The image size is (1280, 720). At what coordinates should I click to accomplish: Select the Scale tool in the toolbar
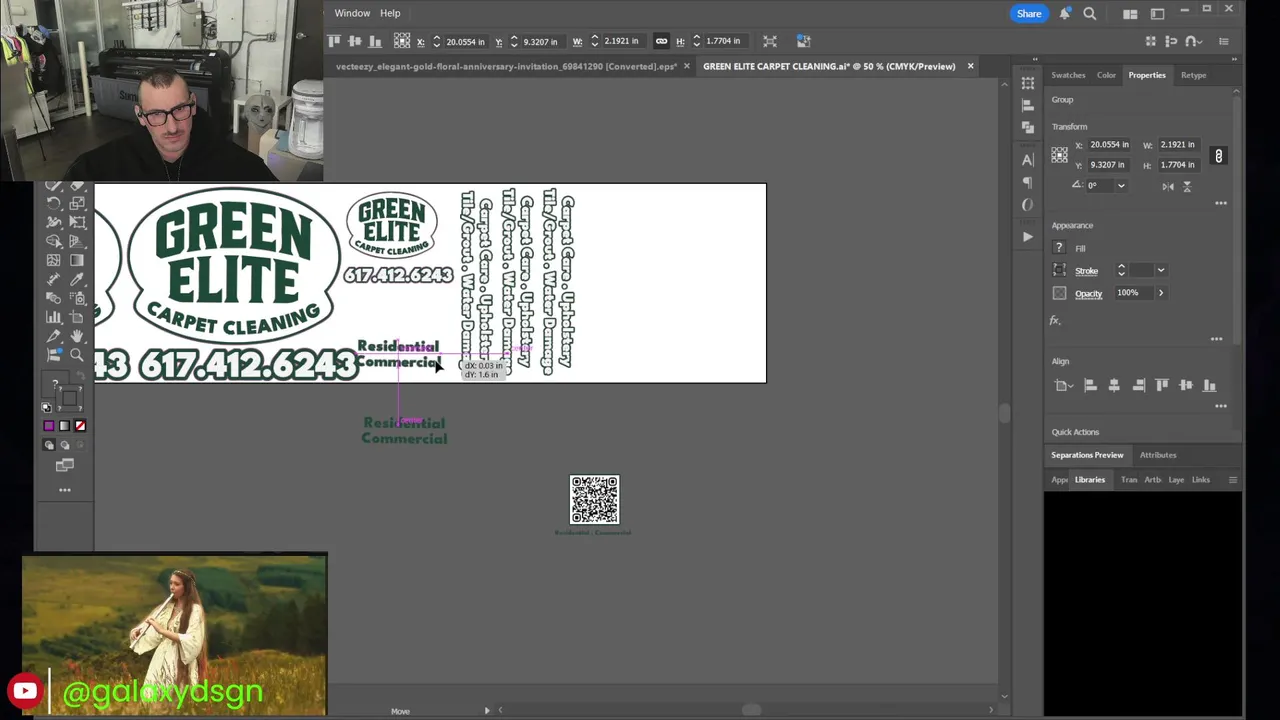[77, 202]
